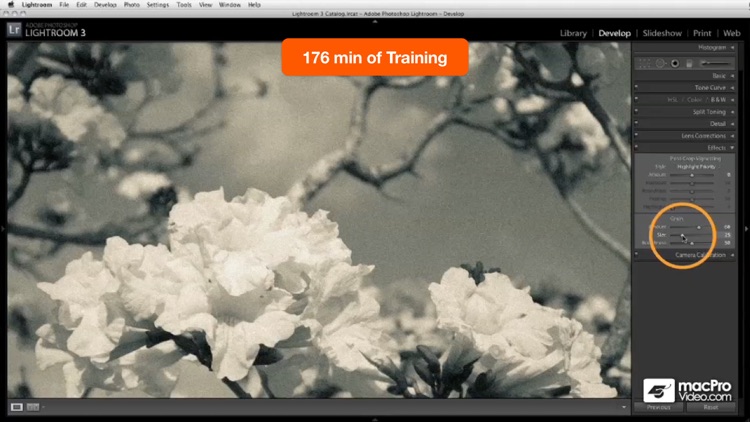750x422 pixels.
Task: Open the Edit menu
Action: (x=82, y=5)
